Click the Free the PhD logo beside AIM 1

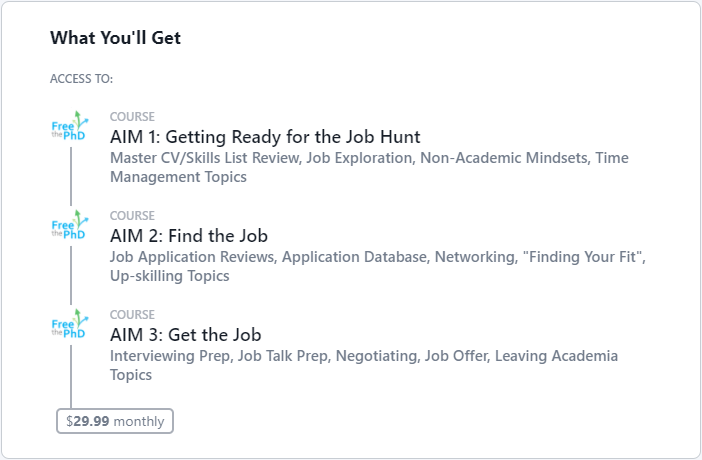70,126
